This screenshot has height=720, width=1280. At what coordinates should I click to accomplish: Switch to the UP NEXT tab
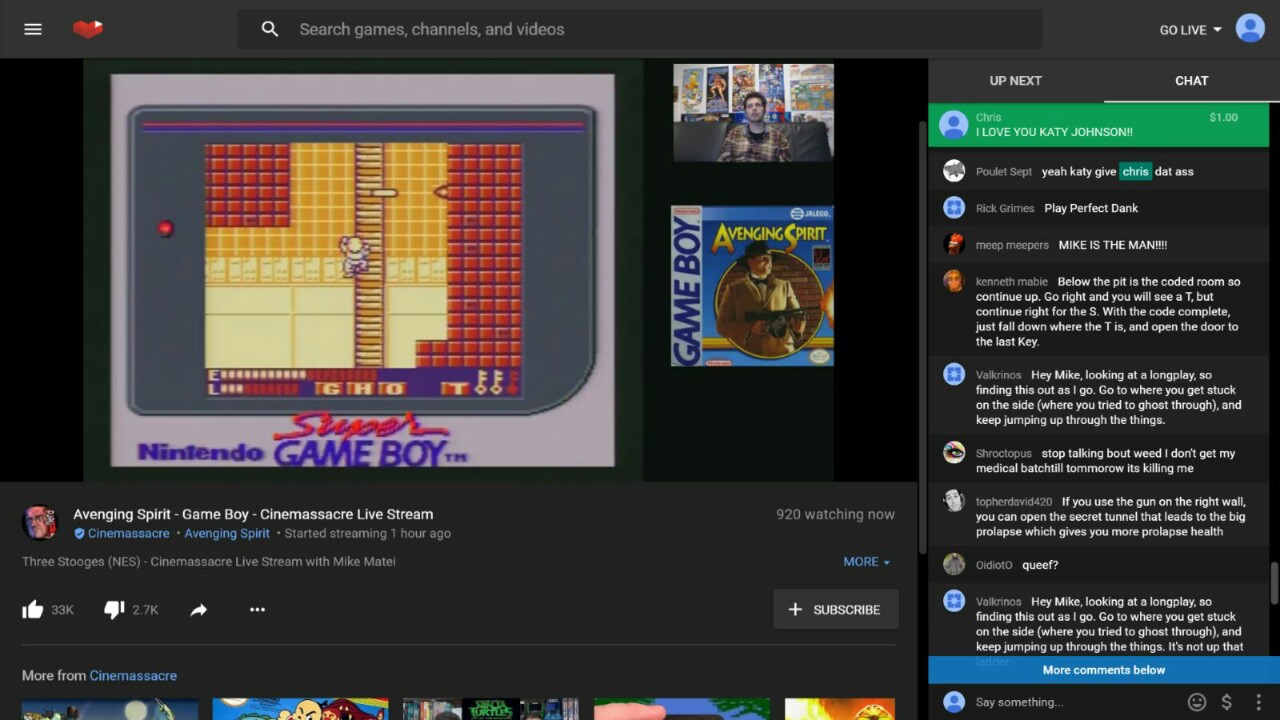pyautogui.click(x=1016, y=81)
